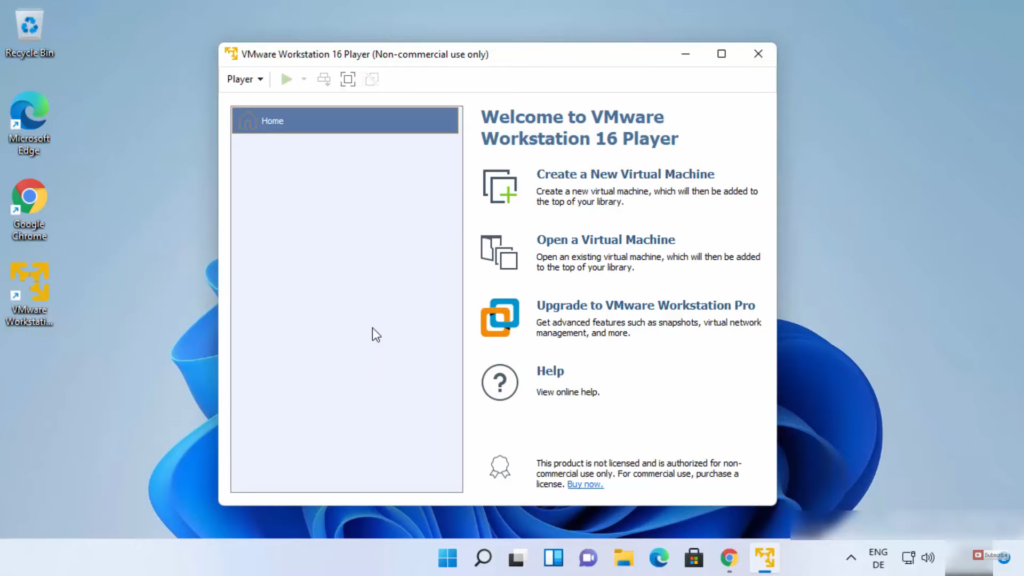Image resolution: width=1024 pixels, height=576 pixels.
Task: Show hidden system tray icons chevron
Action: tap(851, 558)
